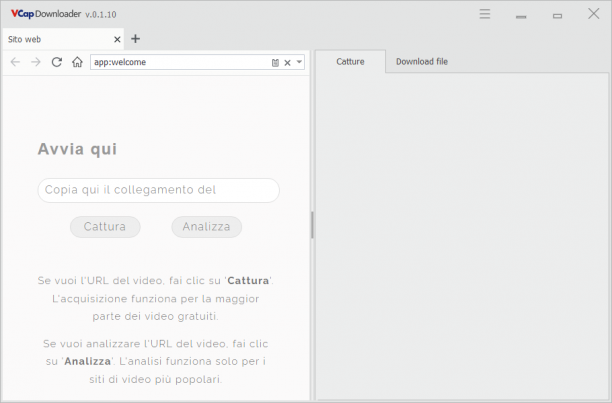612x403 pixels.
Task: Click the paste clipboard icon in address bar
Action: [x=275, y=62]
